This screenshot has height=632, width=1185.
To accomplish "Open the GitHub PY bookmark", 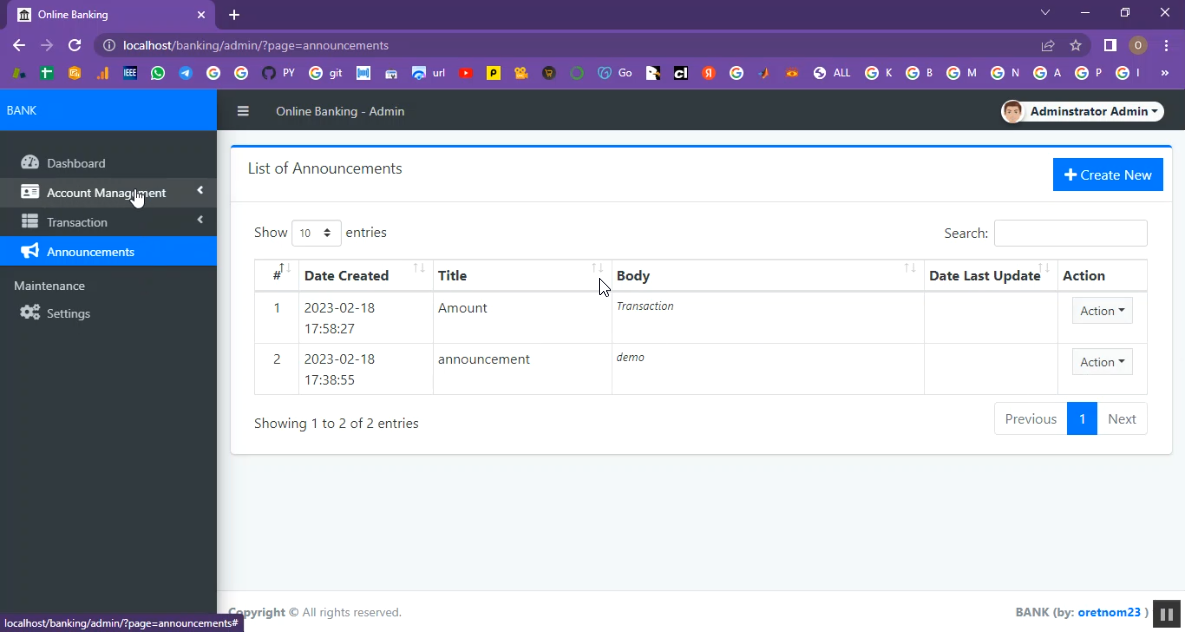I will pos(279,73).
